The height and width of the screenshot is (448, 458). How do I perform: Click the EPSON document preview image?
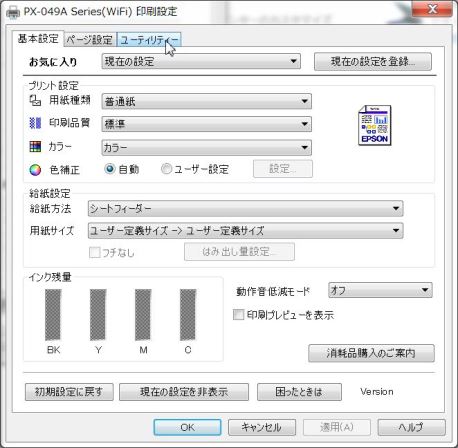(x=375, y=125)
